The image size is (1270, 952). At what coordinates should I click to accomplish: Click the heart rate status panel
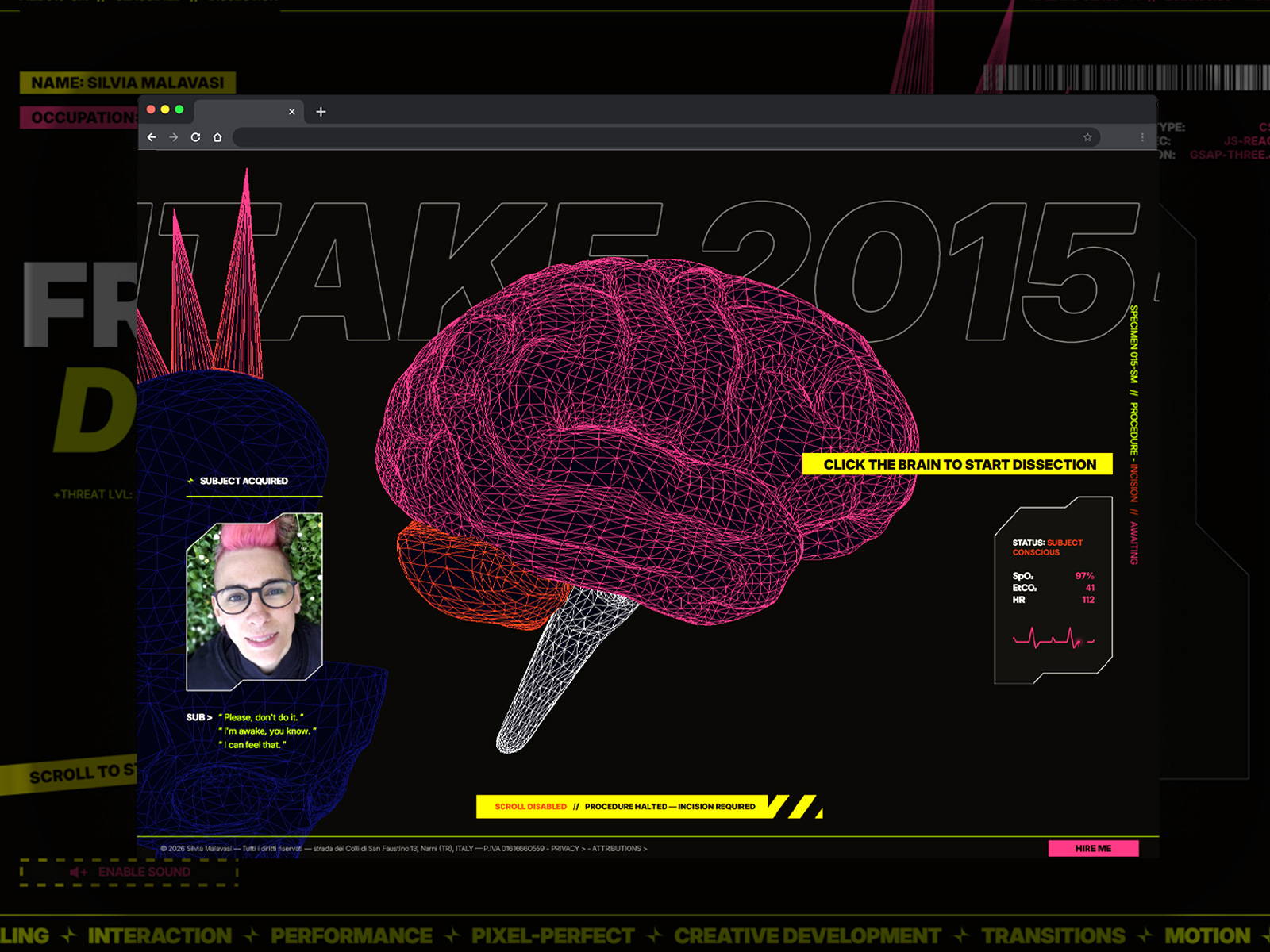tap(1053, 591)
